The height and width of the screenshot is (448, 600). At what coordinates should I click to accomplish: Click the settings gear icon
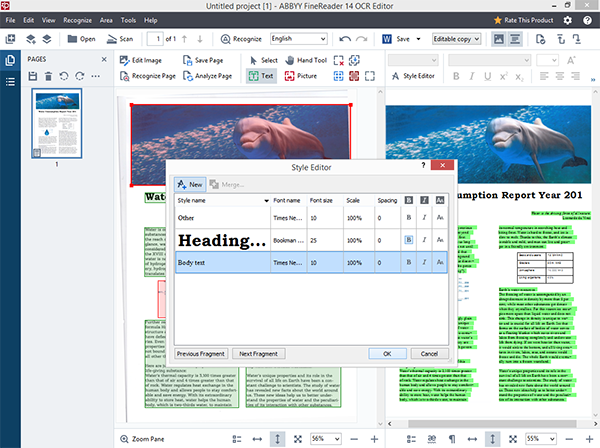click(569, 19)
